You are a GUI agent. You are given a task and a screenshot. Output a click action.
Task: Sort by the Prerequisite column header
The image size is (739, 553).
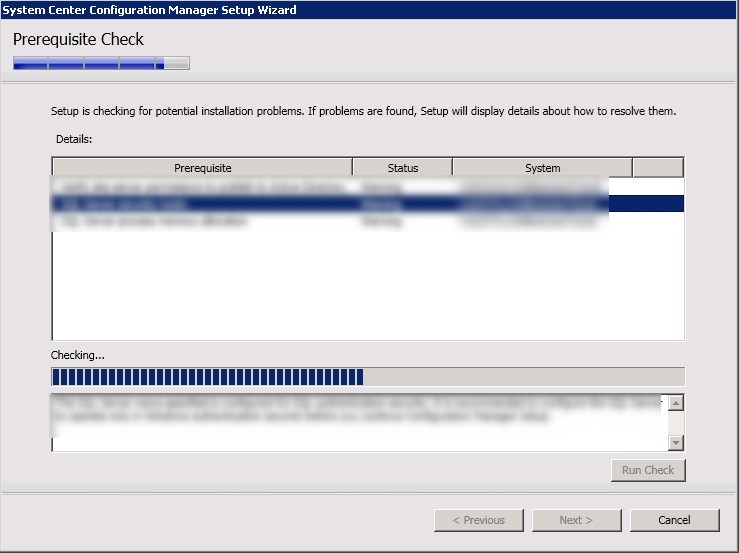coord(203,168)
